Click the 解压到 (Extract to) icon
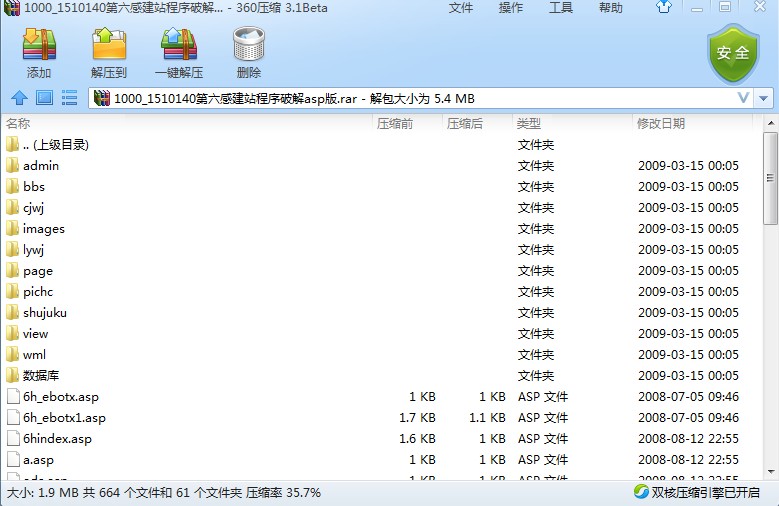779x506 pixels. tap(108, 52)
